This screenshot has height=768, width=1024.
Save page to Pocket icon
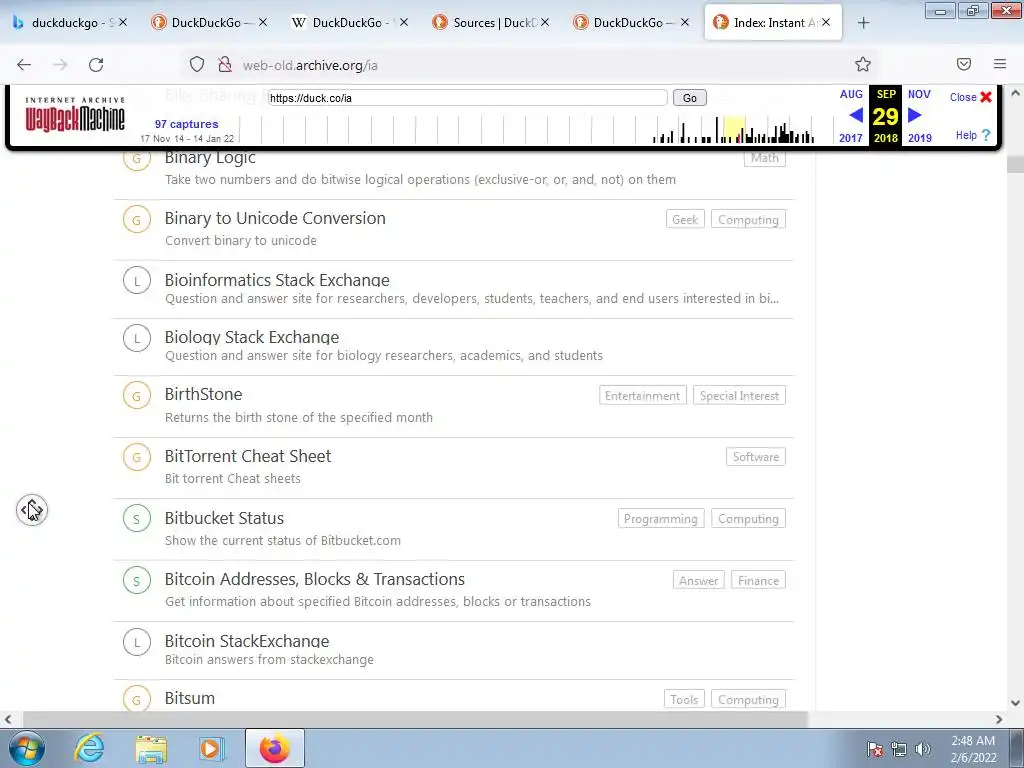point(963,64)
